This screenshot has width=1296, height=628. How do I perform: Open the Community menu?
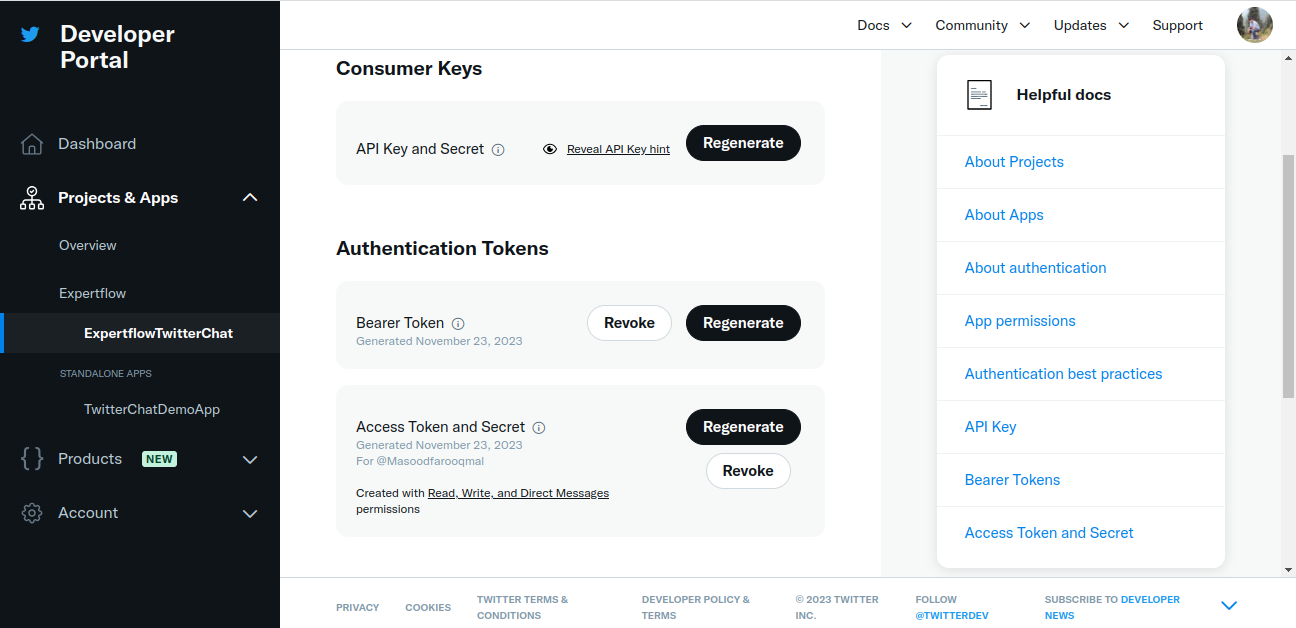coord(982,25)
